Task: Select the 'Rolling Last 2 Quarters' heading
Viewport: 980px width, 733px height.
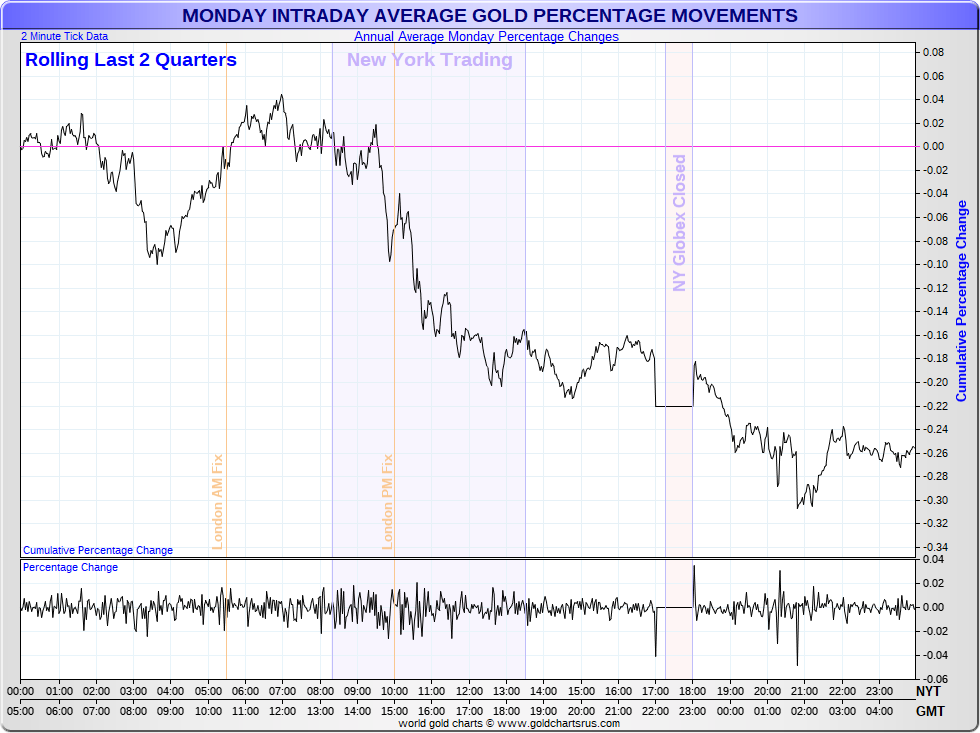Action: pyautogui.click(x=131, y=60)
